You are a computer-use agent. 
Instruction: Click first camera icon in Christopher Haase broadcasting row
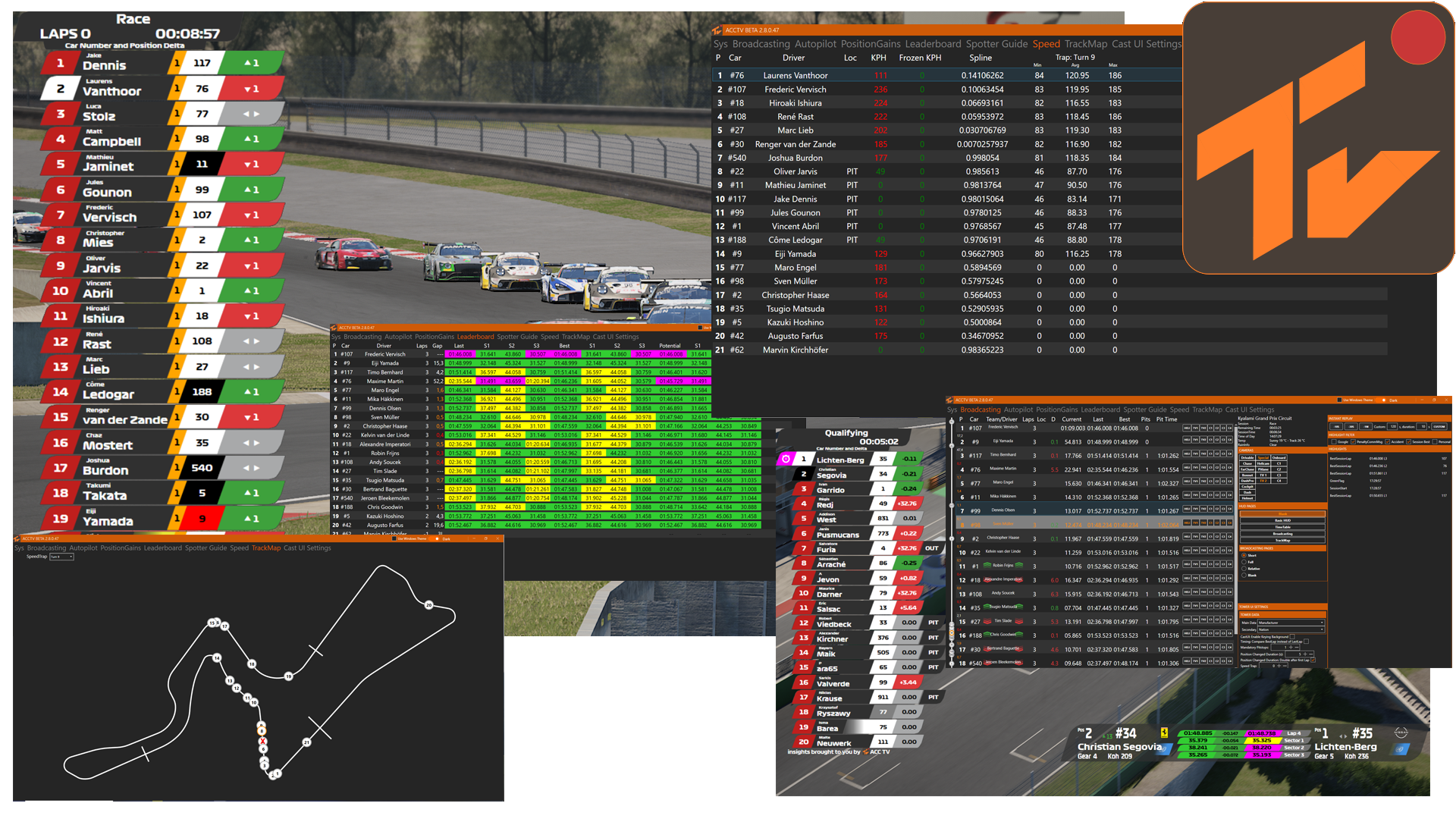(x=1187, y=536)
